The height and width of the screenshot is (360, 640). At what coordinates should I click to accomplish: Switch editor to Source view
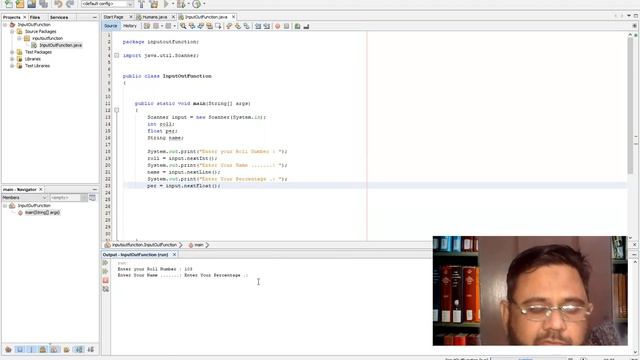click(111, 26)
